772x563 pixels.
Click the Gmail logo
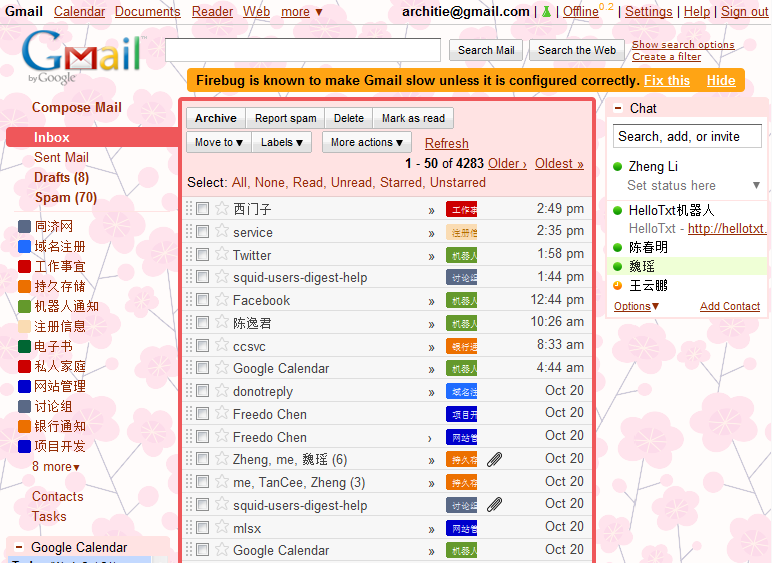(x=82, y=57)
